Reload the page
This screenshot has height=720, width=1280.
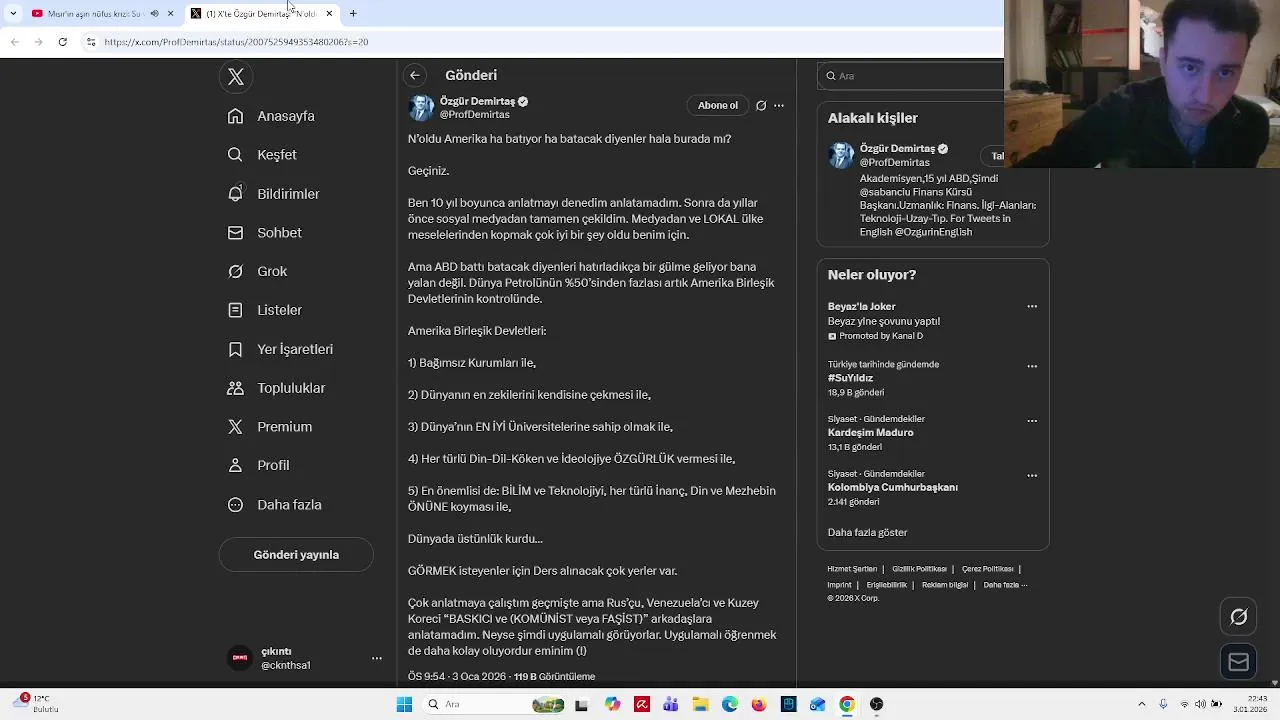62,42
